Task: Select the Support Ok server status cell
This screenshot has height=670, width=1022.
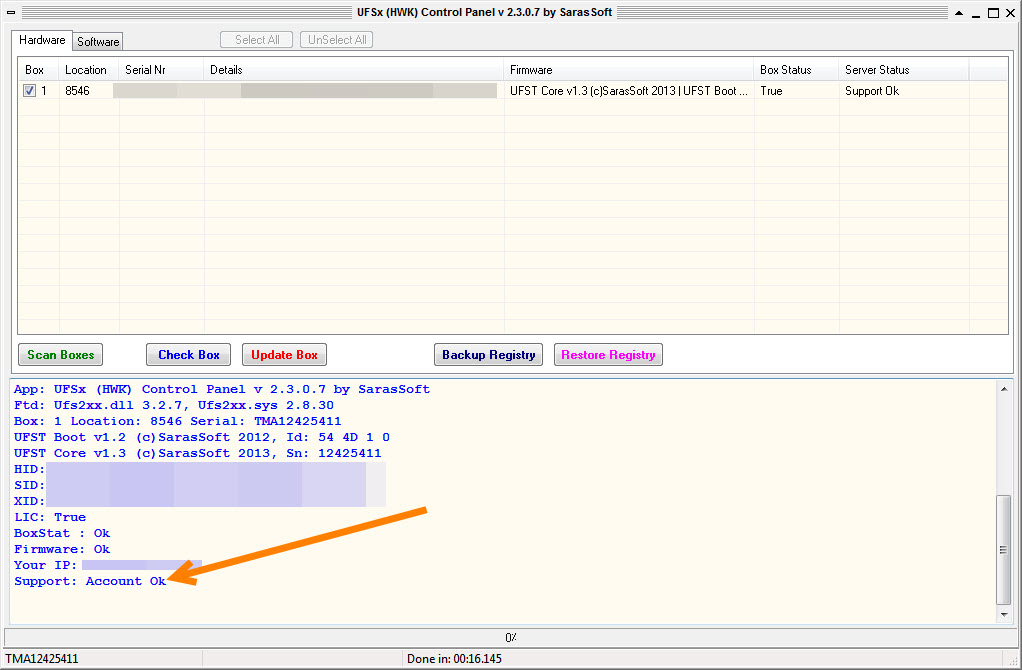Action: point(872,91)
